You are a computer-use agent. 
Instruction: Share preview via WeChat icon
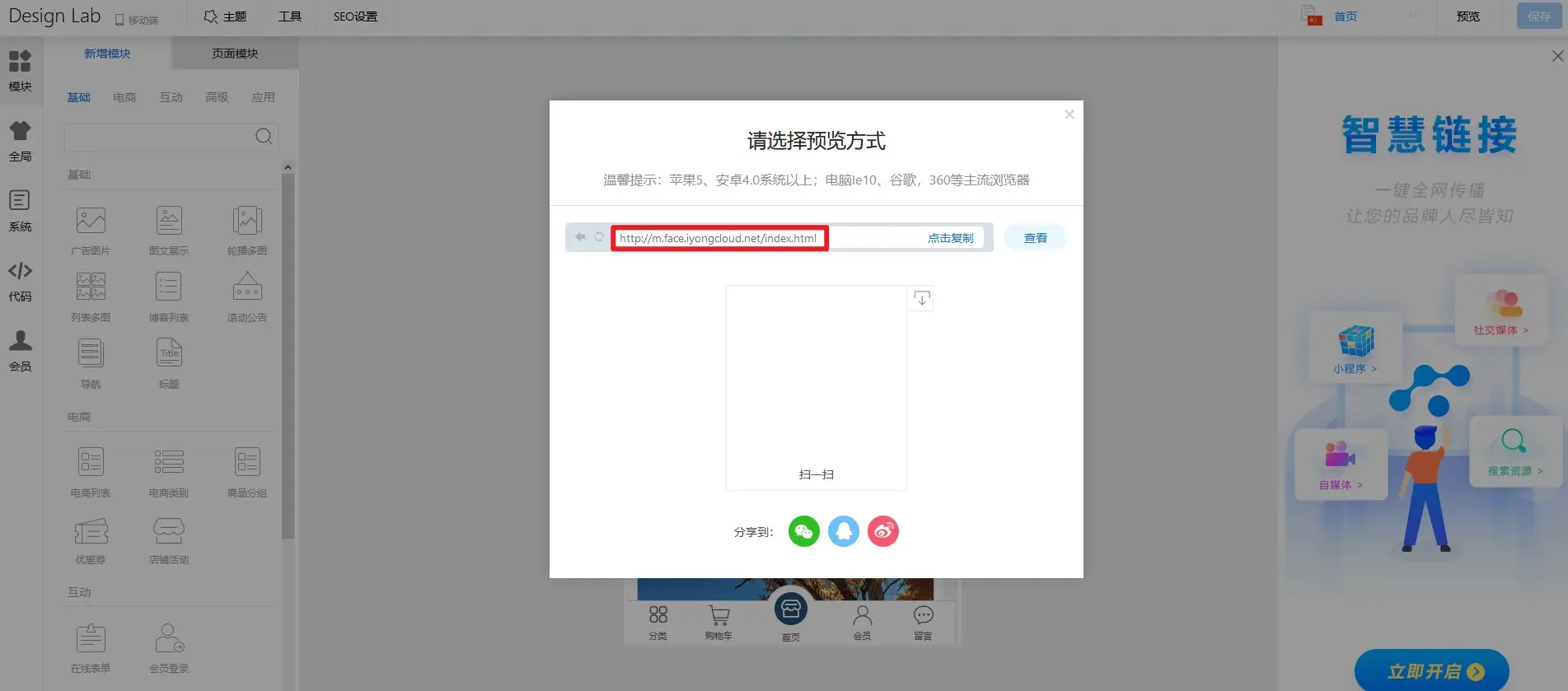click(x=803, y=531)
